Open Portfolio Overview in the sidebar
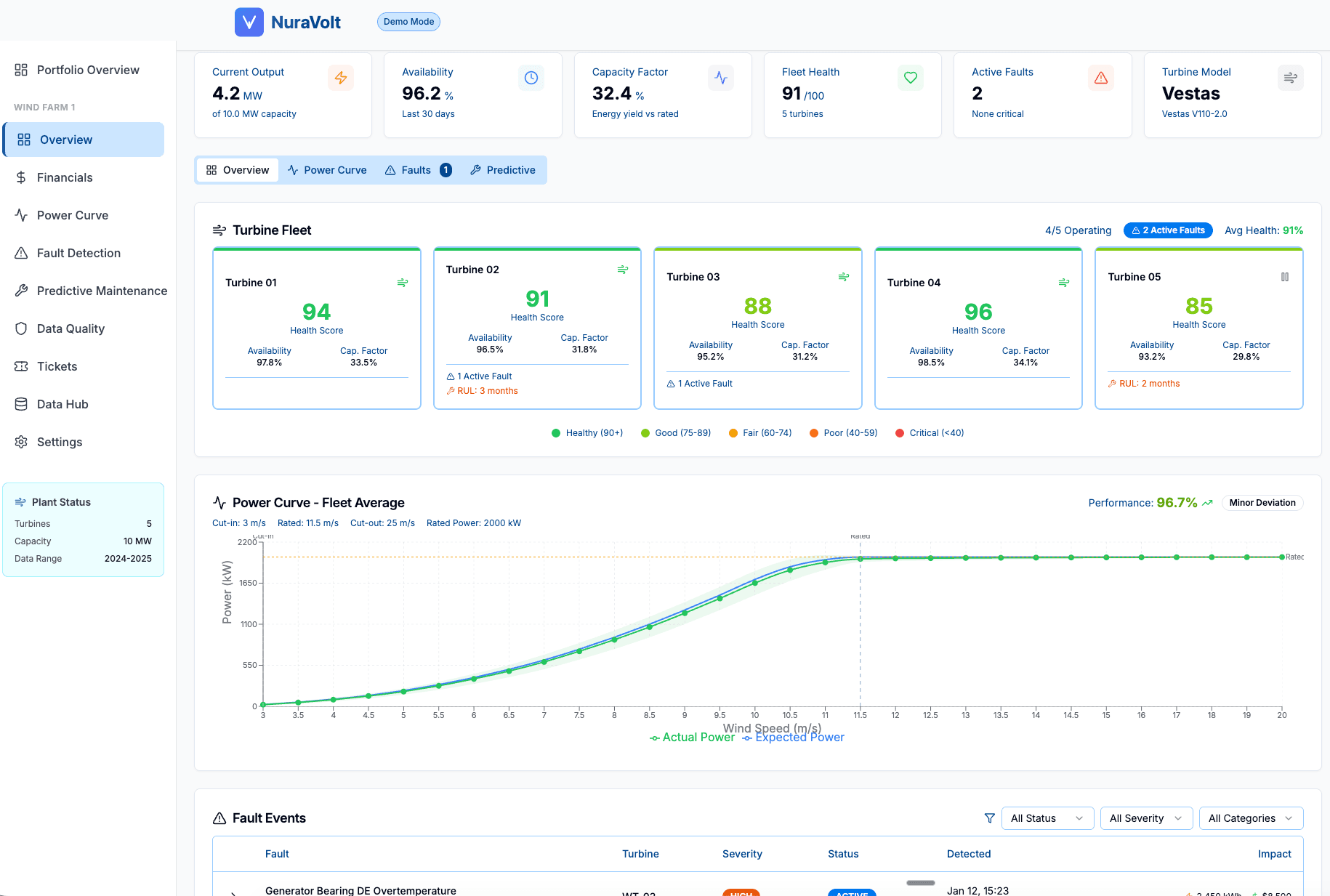Viewport: 1330px width, 896px height. click(x=84, y=70)
